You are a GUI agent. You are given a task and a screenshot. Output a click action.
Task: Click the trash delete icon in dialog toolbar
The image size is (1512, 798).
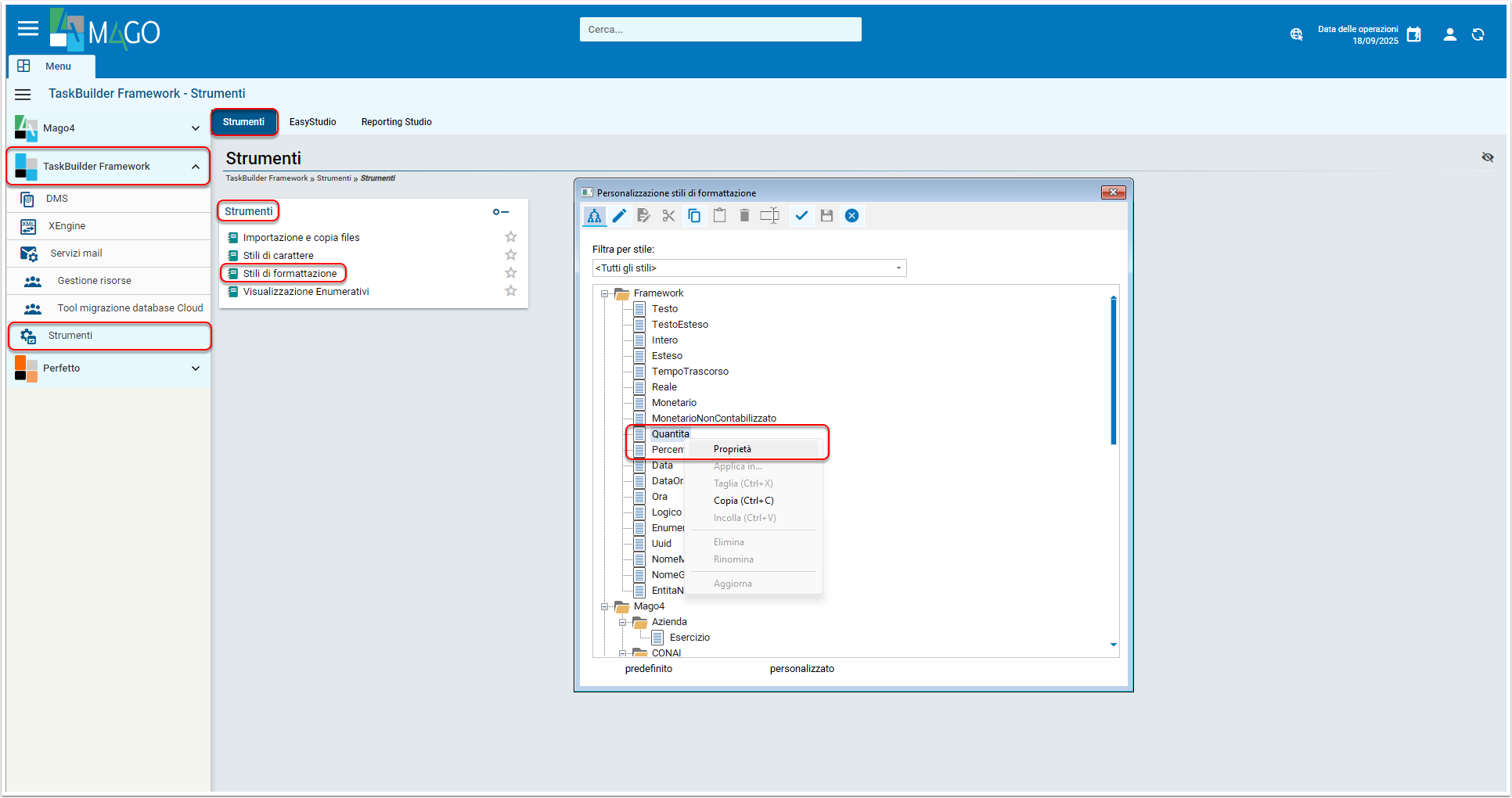point(744,216)
